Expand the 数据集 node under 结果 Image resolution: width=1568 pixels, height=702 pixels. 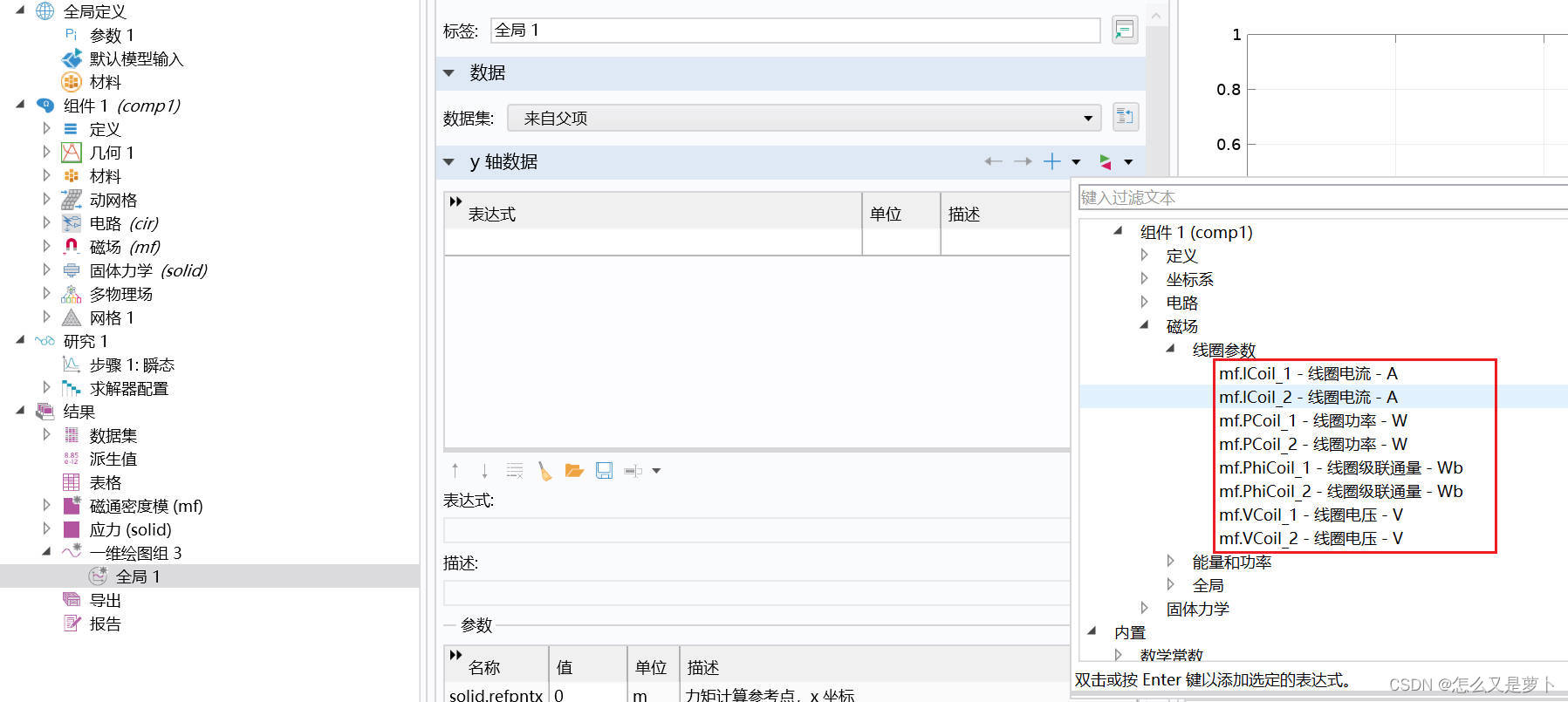point(46,435)
